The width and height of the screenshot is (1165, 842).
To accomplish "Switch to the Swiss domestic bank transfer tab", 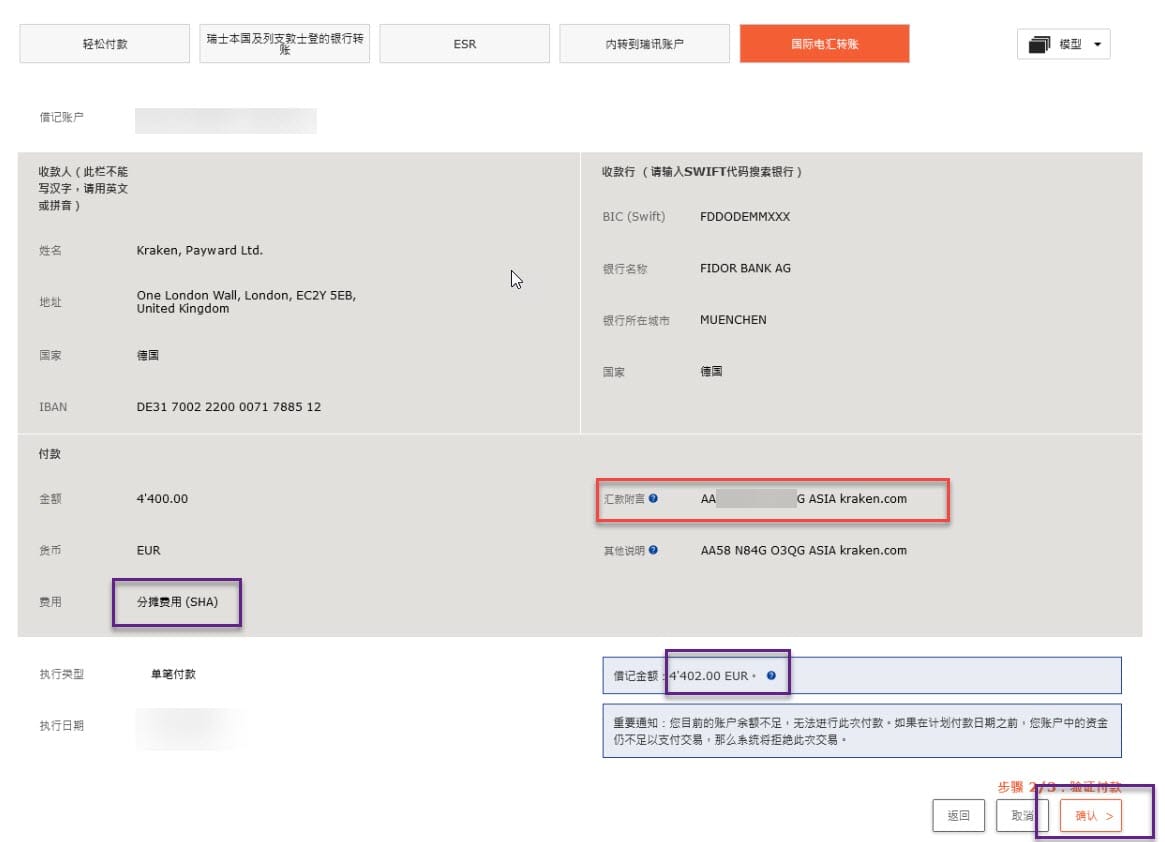I will click(284, 43).
